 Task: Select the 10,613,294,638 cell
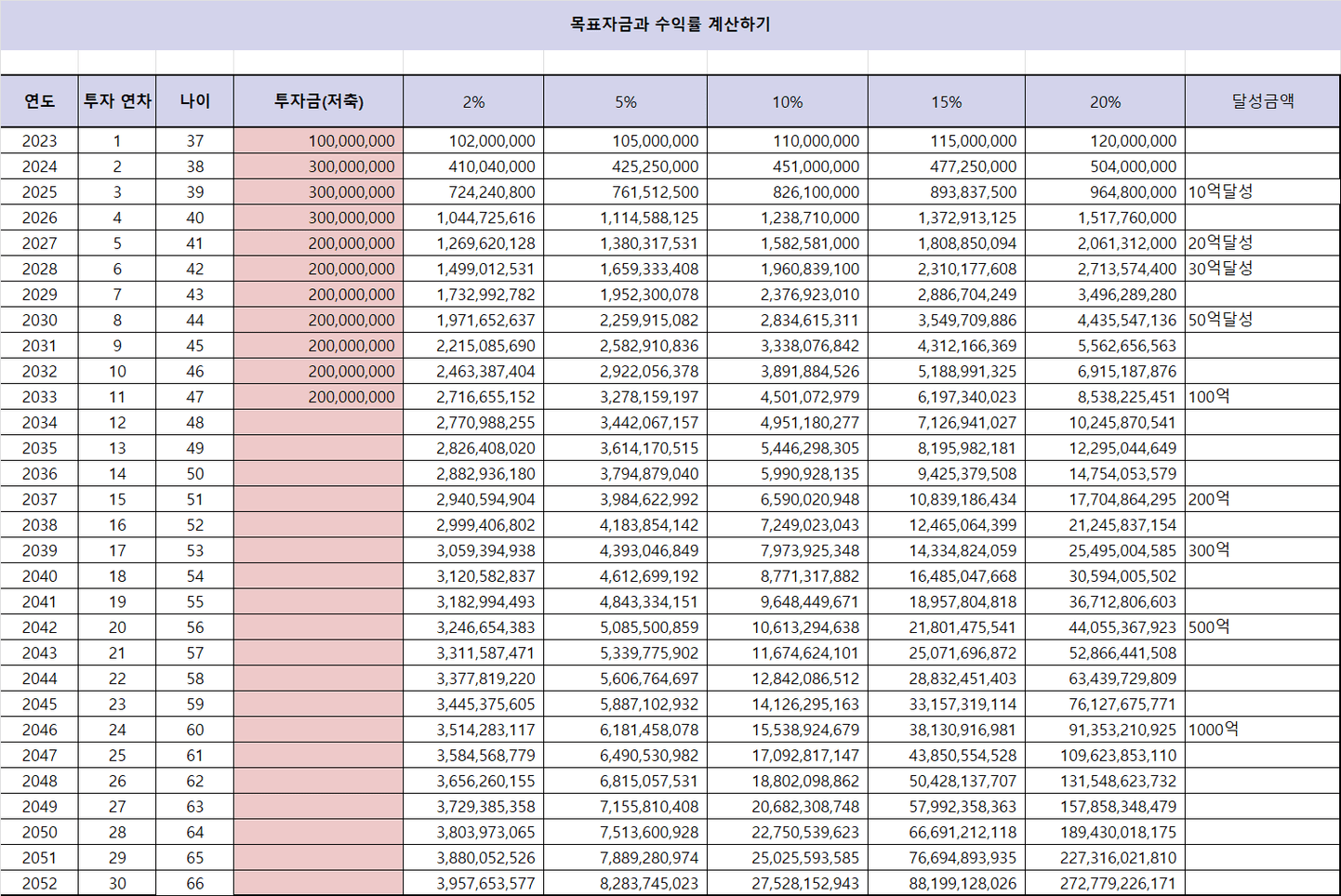(x=787, y=627)
